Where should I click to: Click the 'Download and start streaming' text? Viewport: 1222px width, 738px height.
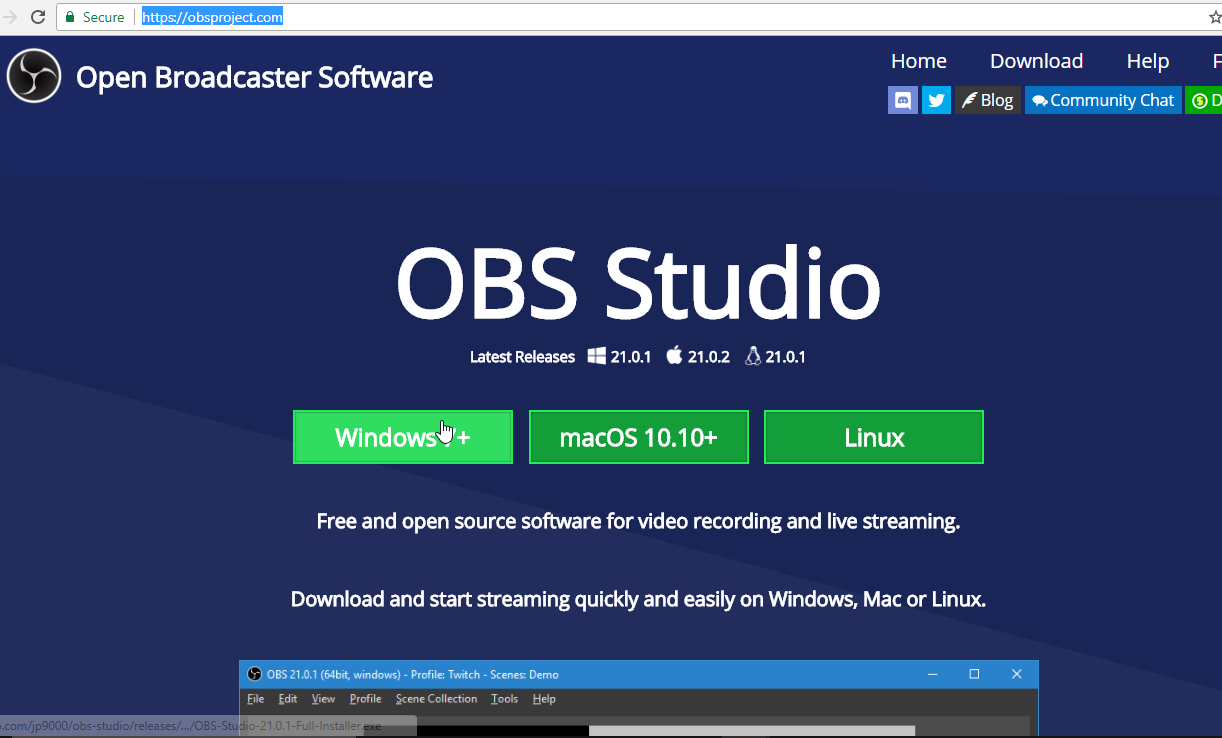point(638,599)
